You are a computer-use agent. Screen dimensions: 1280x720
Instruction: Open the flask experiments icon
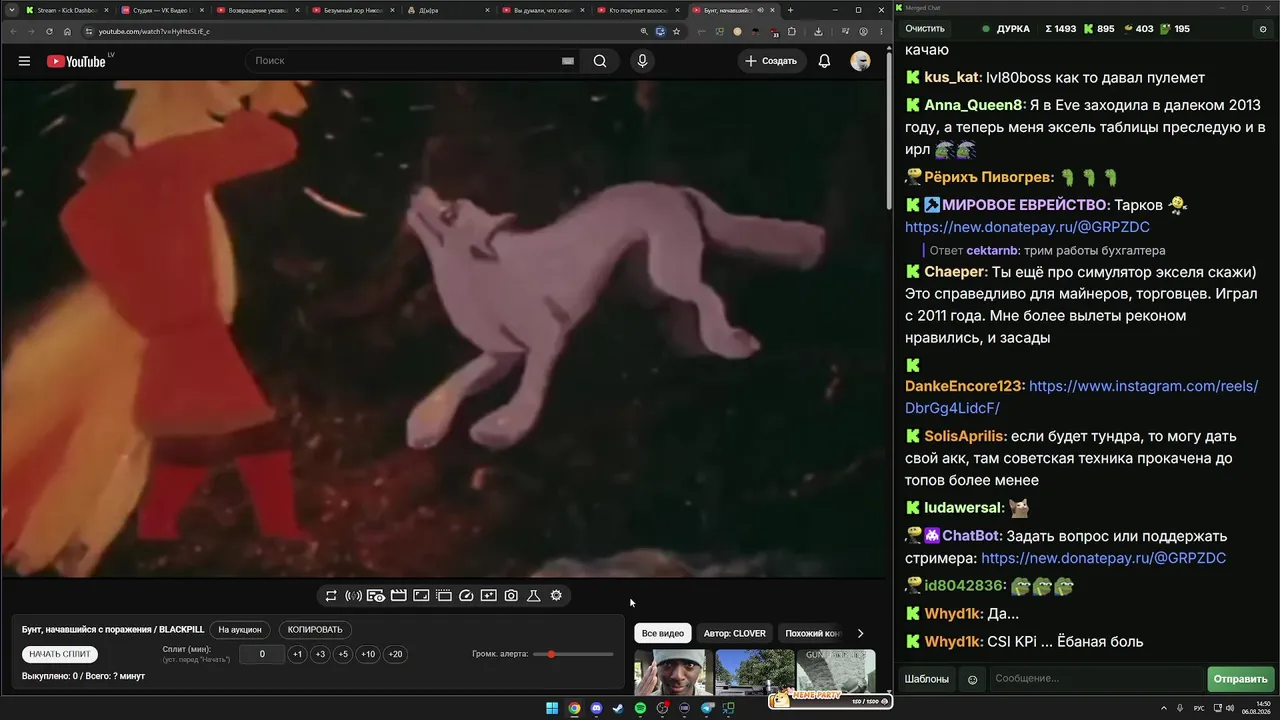[x=534, y=596]
